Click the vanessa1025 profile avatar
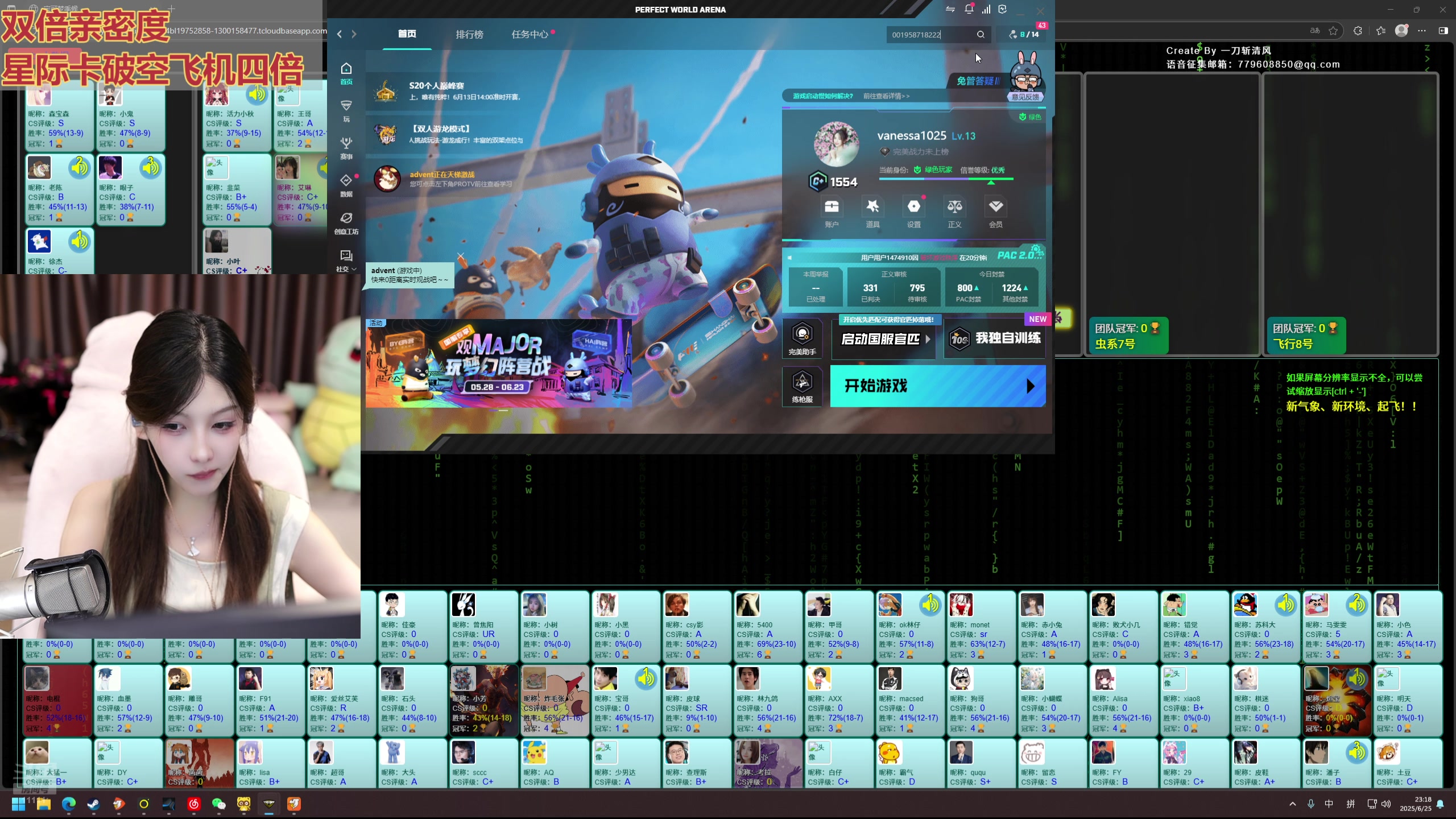Image resolution: width=1456 pixels, height=819 pixels. point(837,144)
